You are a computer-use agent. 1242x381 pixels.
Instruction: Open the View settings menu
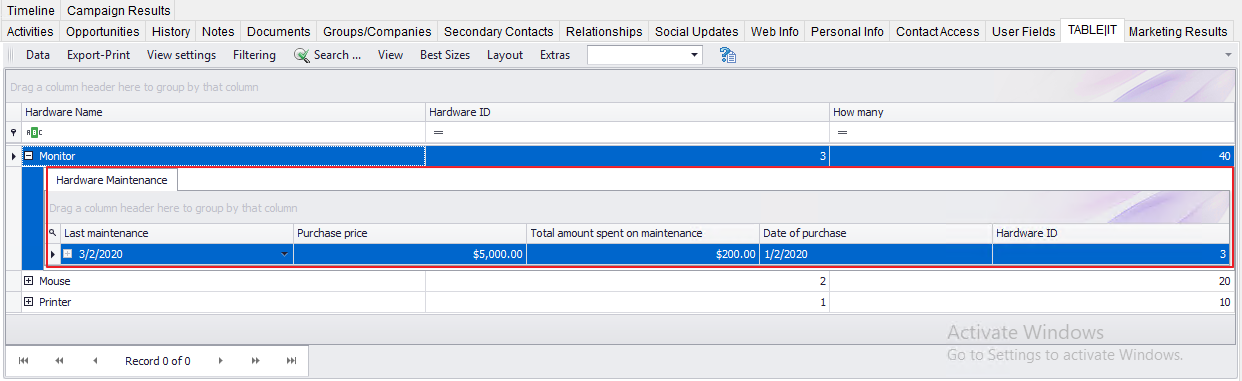click(181, 55)
